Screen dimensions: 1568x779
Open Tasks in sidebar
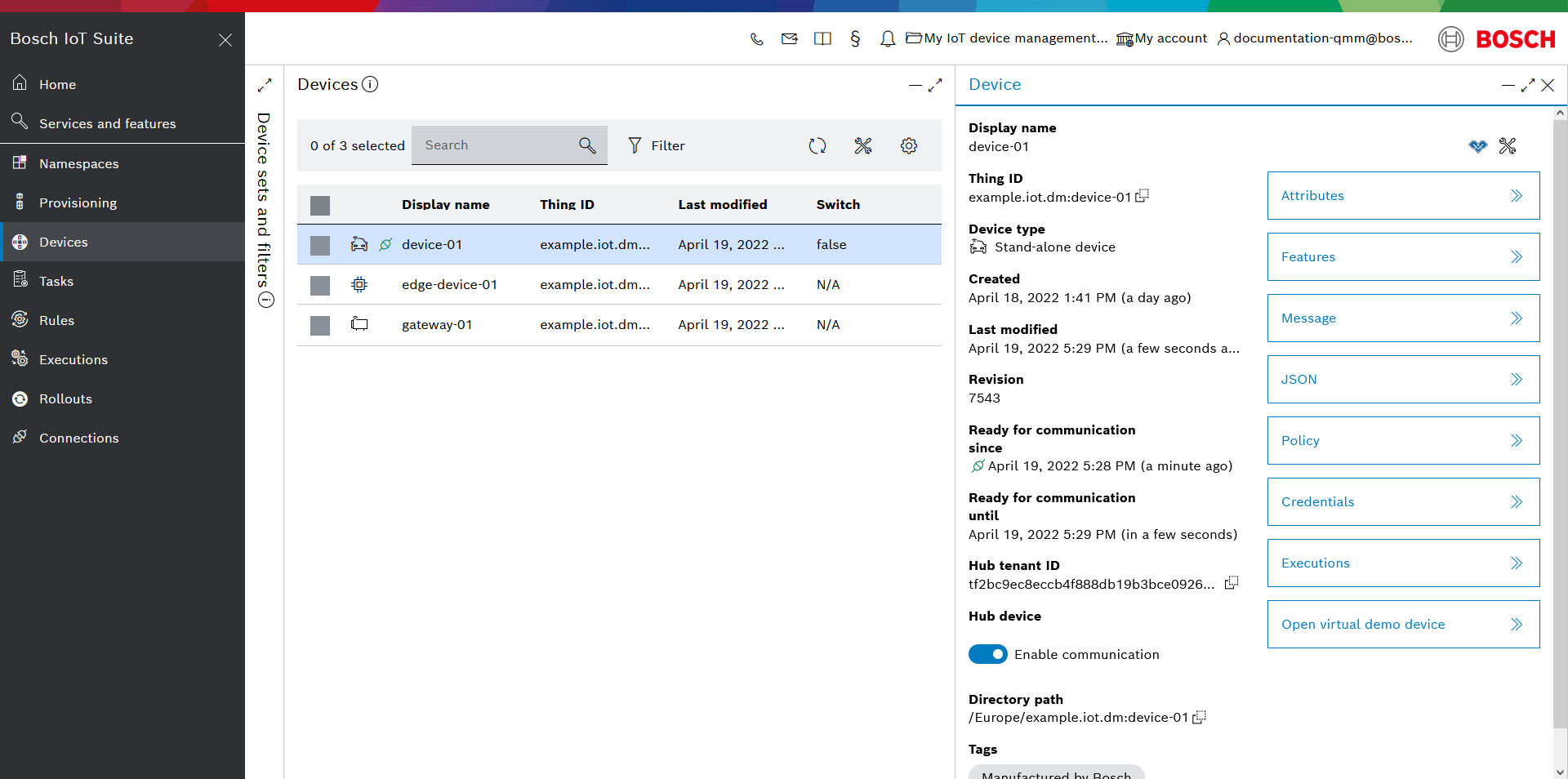coord(122,281)
